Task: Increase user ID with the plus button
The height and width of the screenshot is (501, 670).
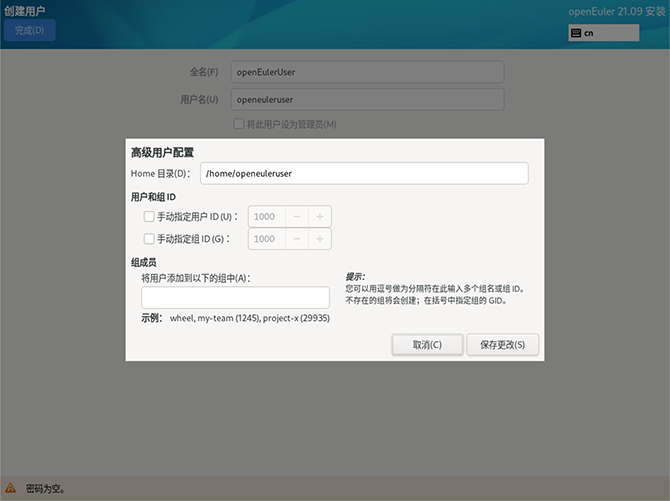Action: tap(319, 216)
